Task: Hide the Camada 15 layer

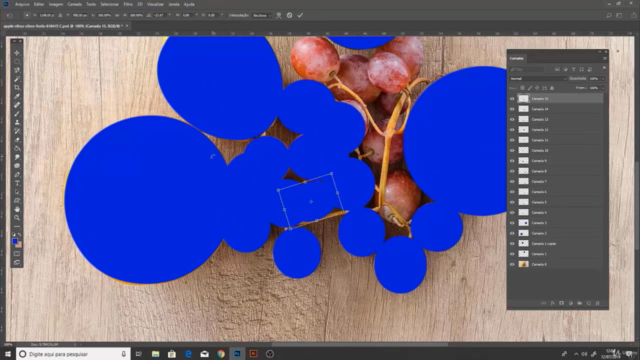Action: pos(512,98)
